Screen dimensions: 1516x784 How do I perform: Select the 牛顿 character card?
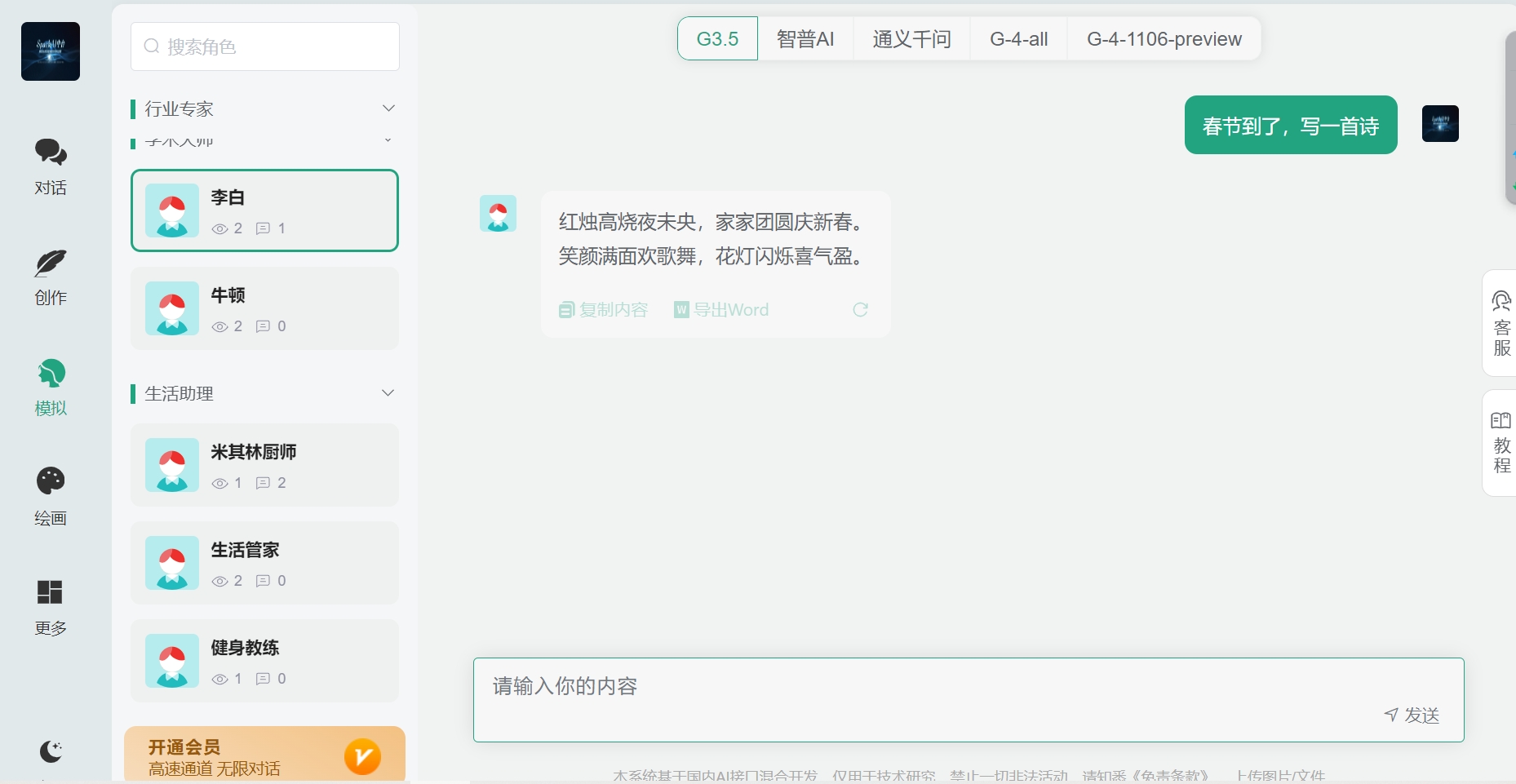(265, 308)
